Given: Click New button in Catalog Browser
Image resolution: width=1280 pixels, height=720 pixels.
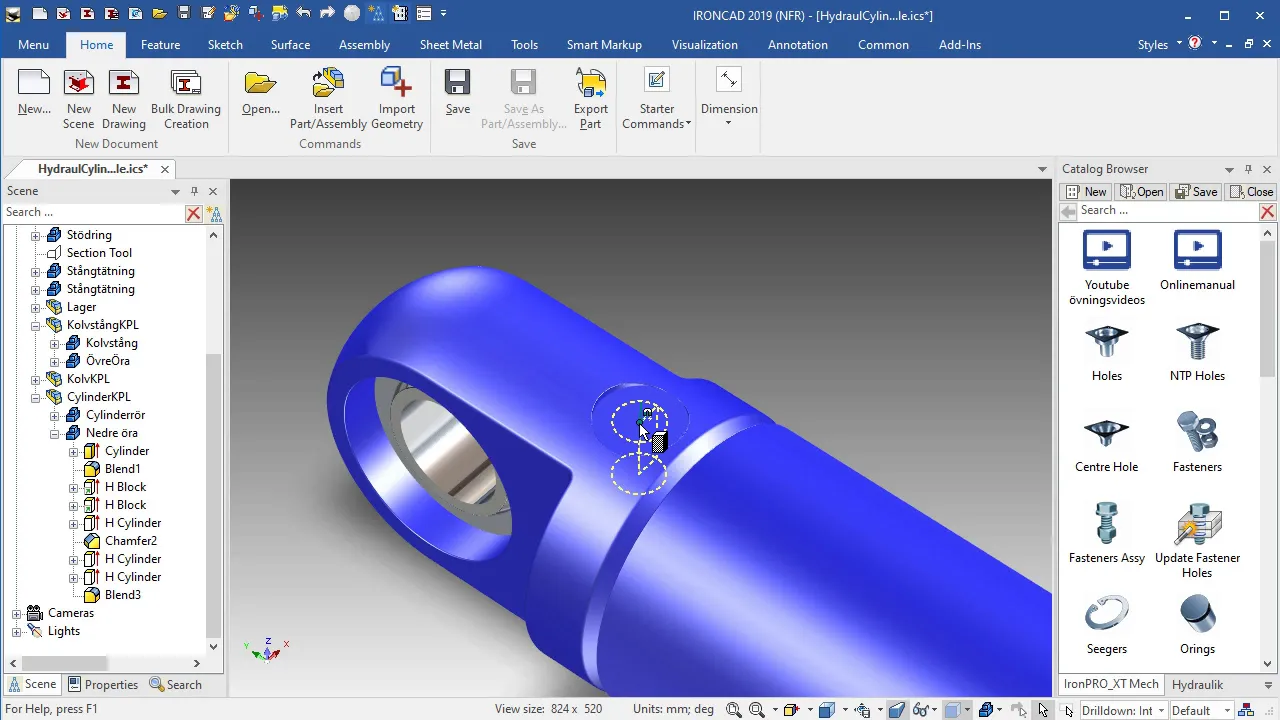Looking at the screenshot, I should [x=1088, y=192].
